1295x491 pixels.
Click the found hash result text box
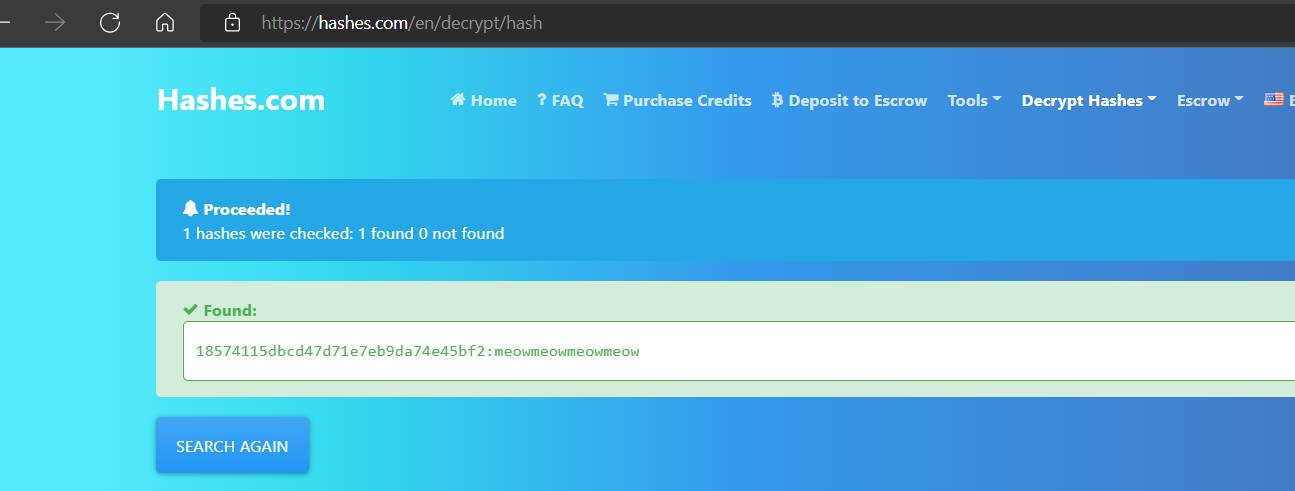(739, 351)
